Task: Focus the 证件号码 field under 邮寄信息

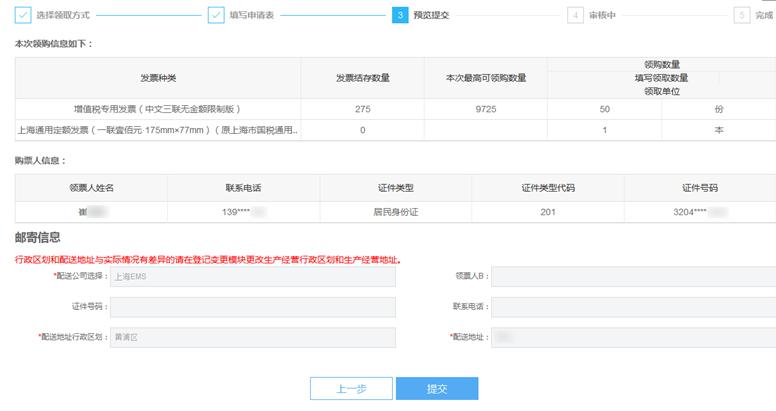Action: 252,307
